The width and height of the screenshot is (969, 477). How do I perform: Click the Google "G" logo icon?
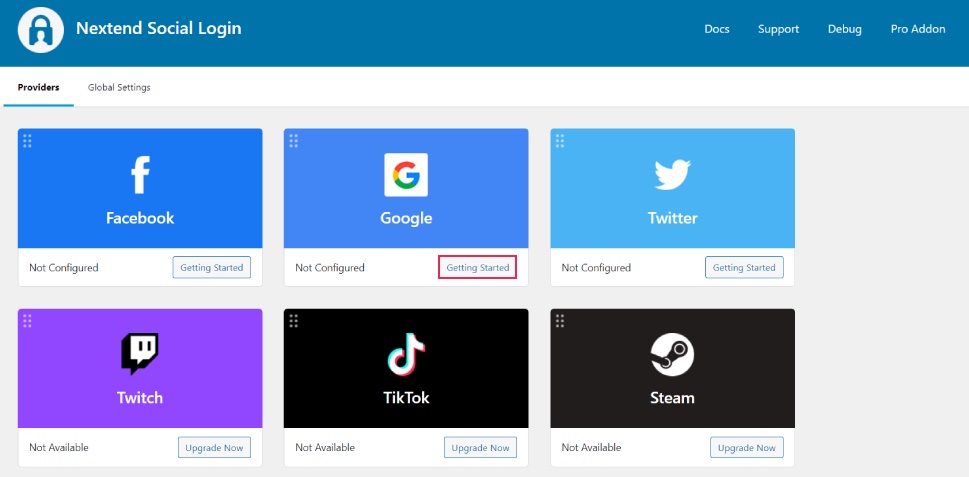click(406, 175)
